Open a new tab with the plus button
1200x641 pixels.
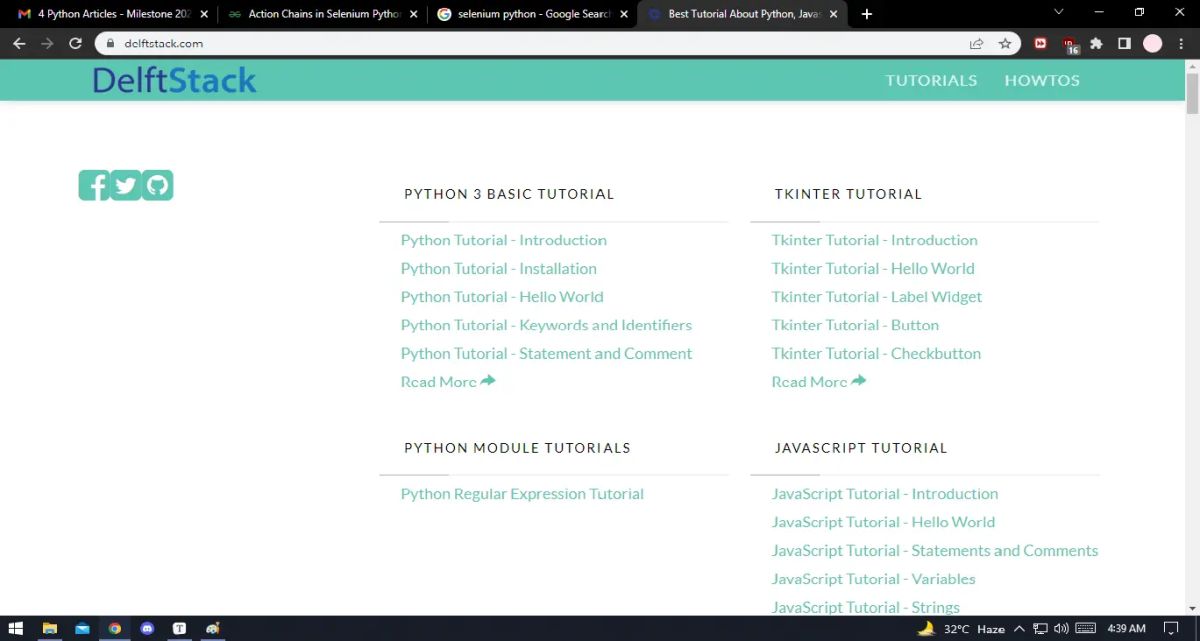867,14
